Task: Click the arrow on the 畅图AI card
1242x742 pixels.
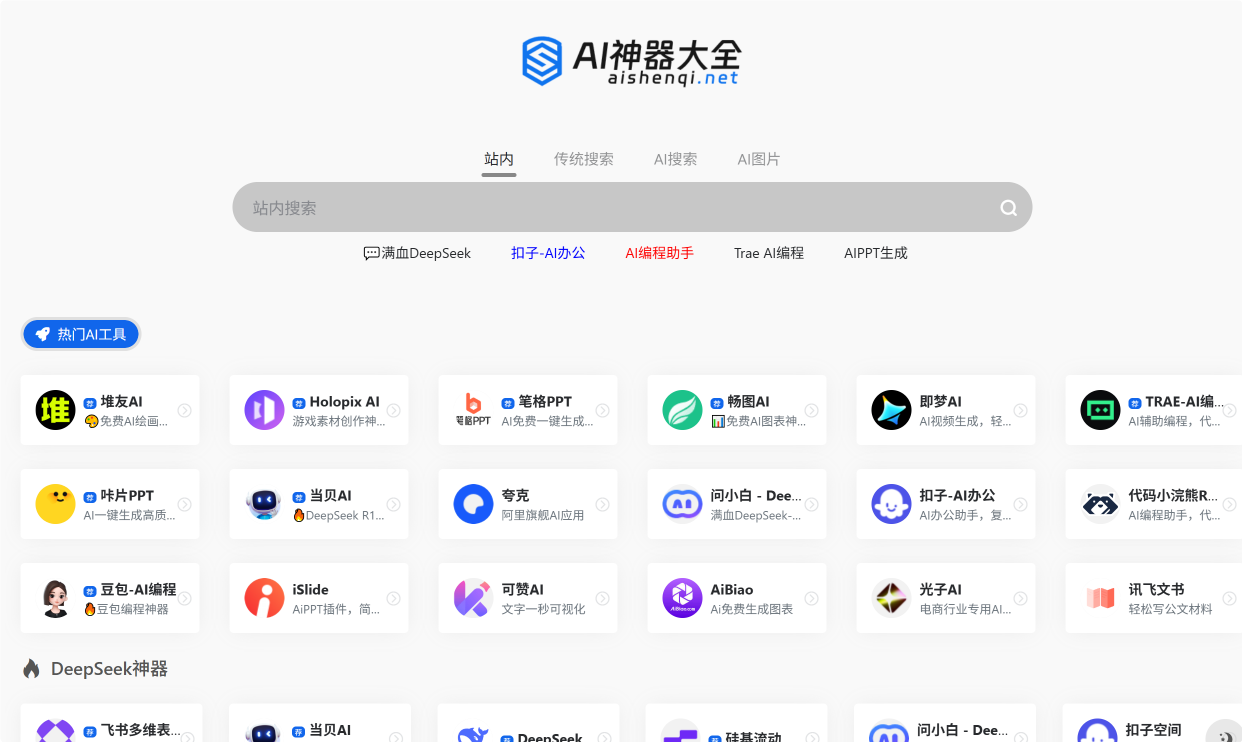Action: point(812,411)
